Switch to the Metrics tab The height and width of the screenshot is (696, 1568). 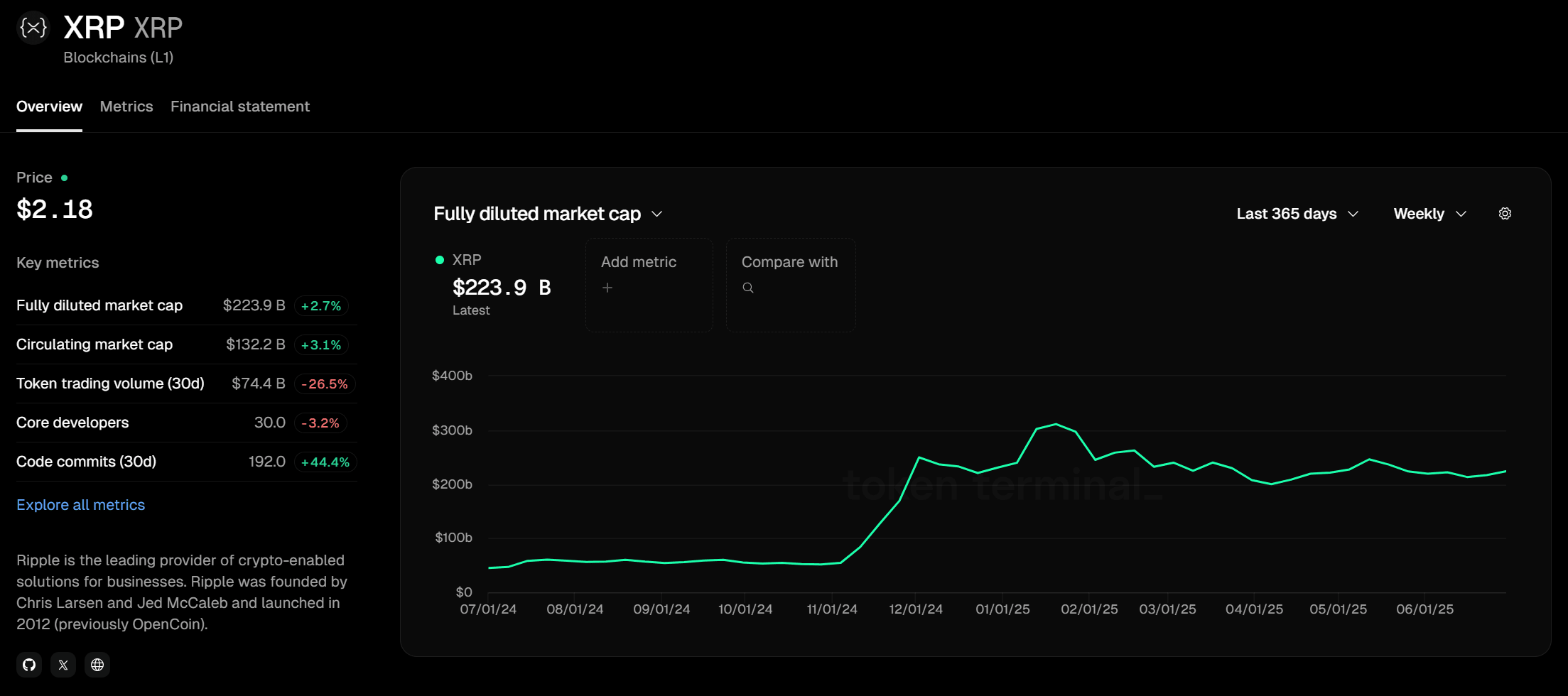[126, 107]
